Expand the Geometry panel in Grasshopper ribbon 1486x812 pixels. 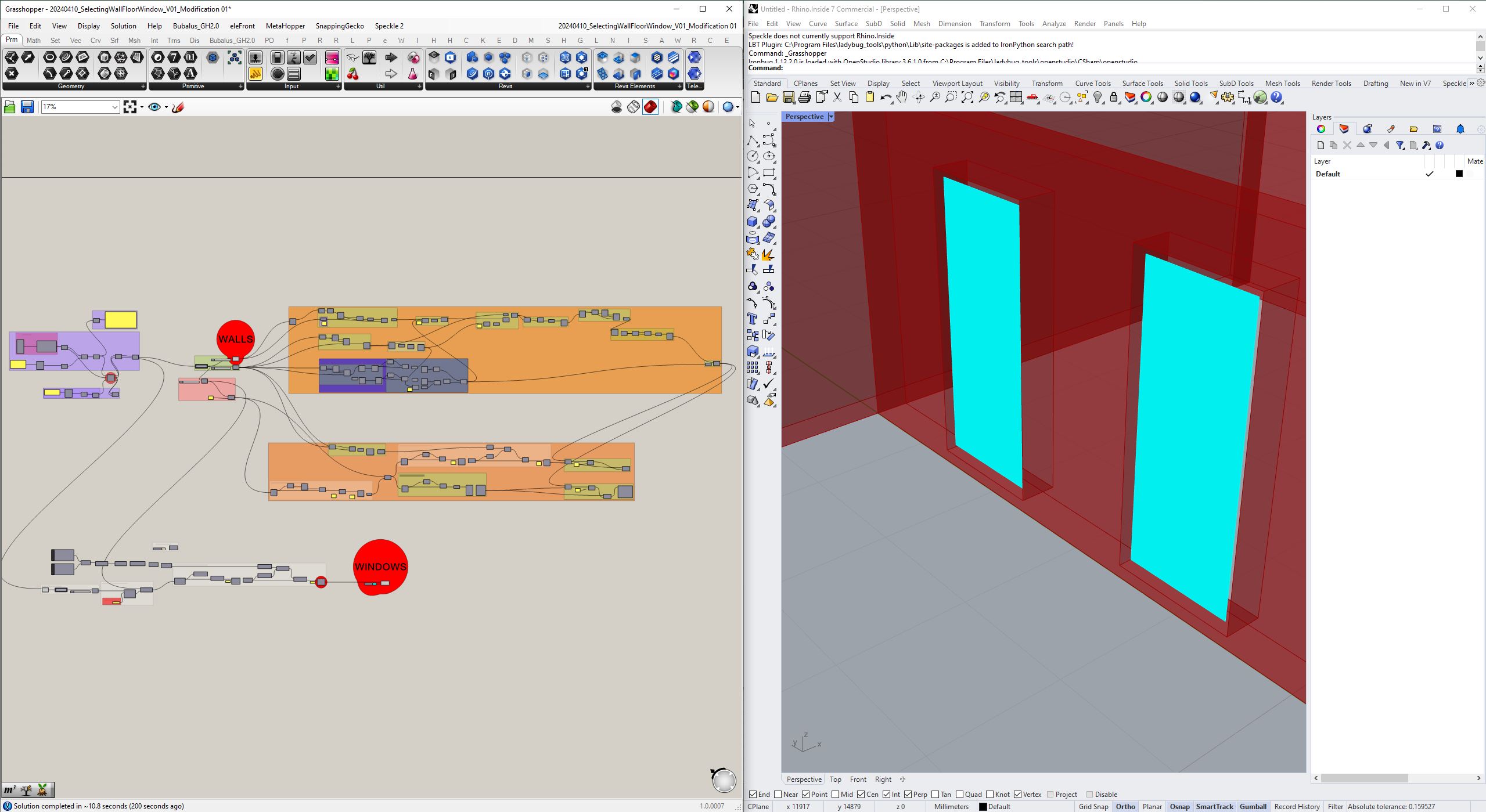[143, 86]
